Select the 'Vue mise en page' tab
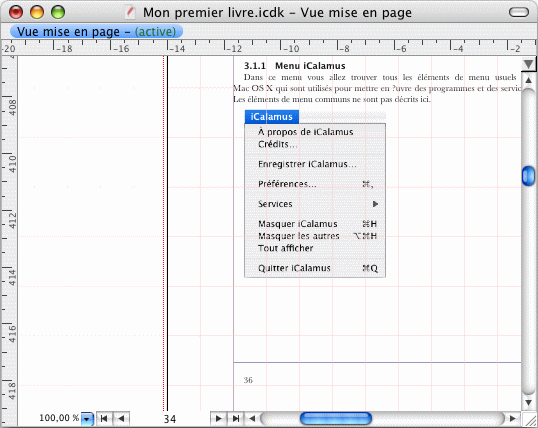This screenshot has width=538, height=428. [96, 32]
